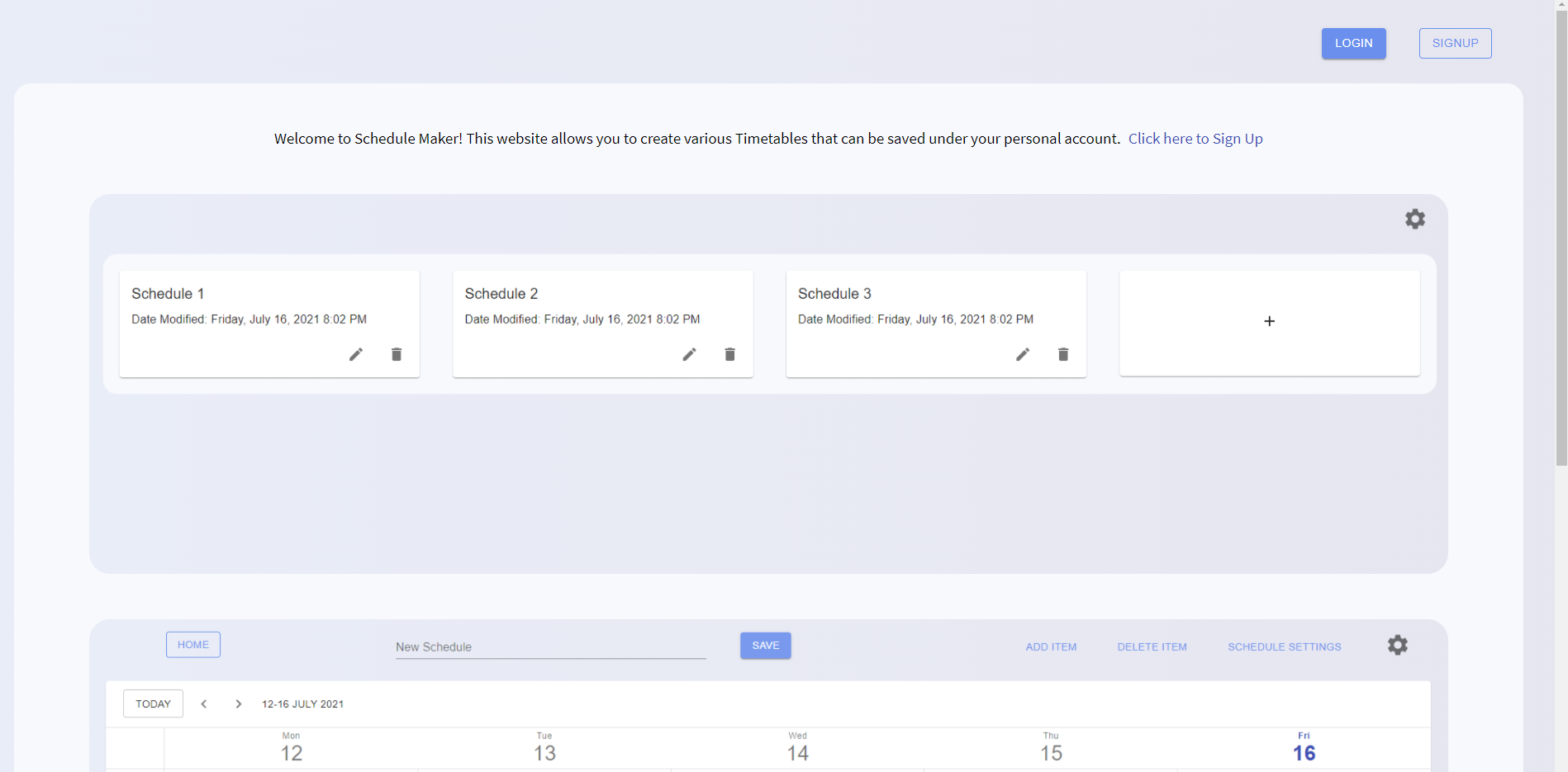1568x772 pixels.
Task: Edit Schedule 1 with the pencil icon
Action: point(356,354)
